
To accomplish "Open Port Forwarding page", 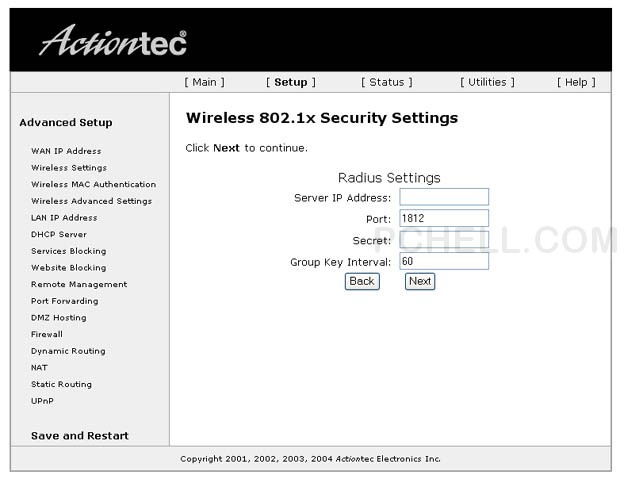I will [x=64, y=301].
